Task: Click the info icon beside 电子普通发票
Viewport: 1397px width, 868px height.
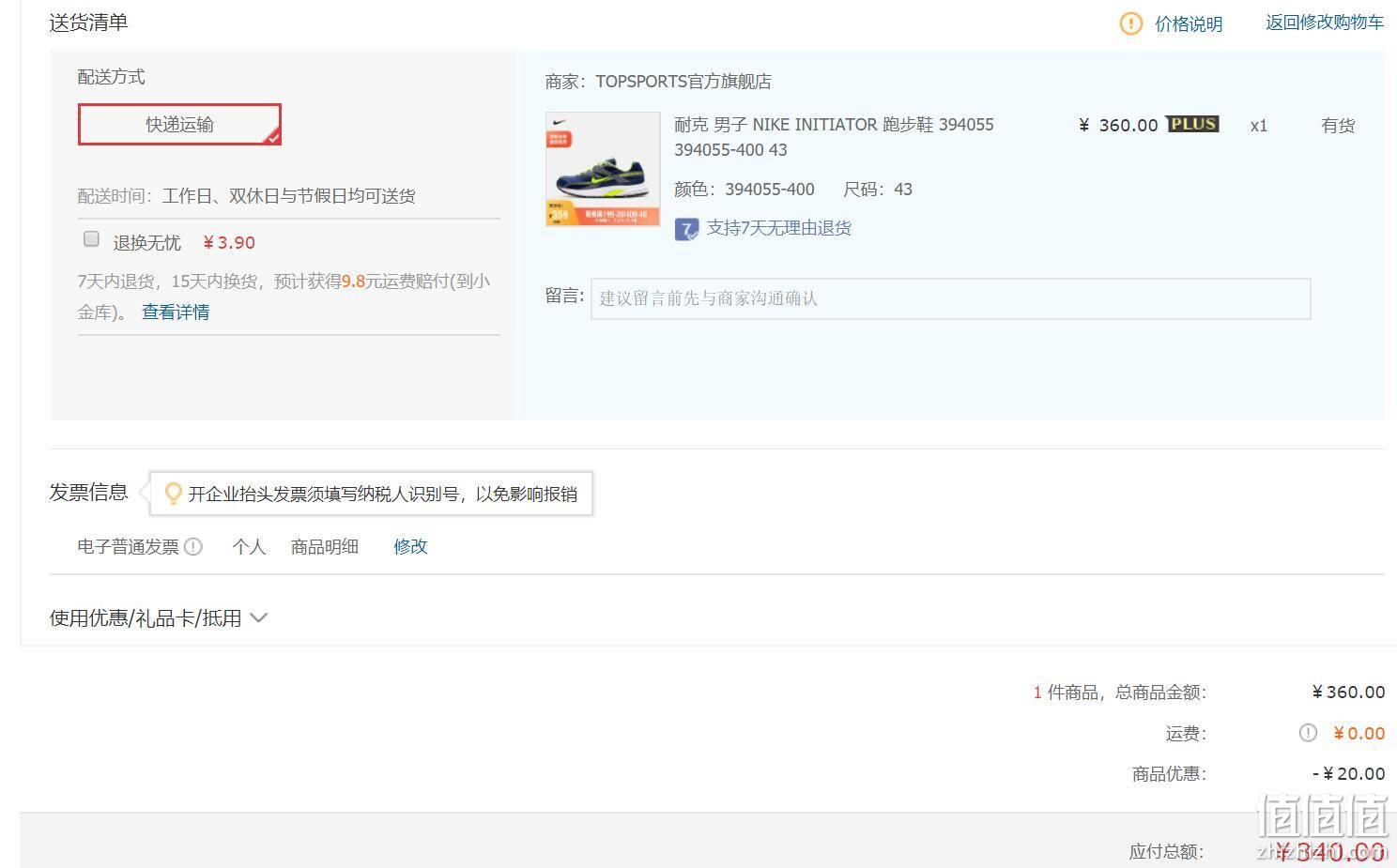Action: (x=193, y=546)
